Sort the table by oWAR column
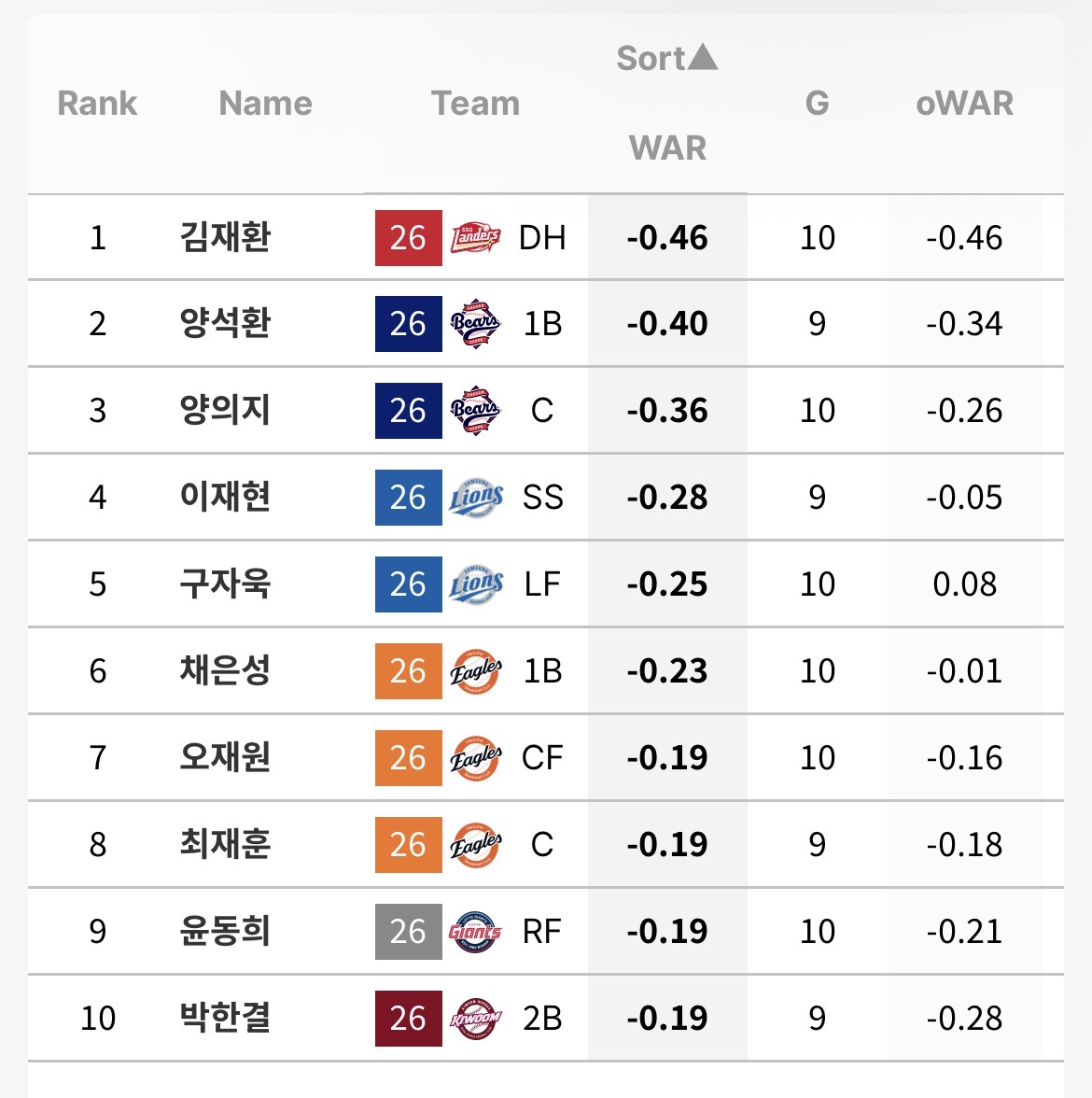1092x1098 pixels. coord(965,103)
